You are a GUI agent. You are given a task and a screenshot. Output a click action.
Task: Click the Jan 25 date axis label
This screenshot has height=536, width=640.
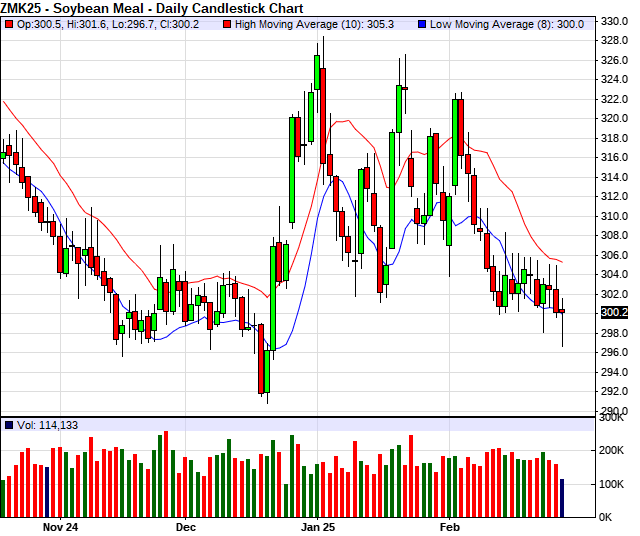(x=319, y=525)
